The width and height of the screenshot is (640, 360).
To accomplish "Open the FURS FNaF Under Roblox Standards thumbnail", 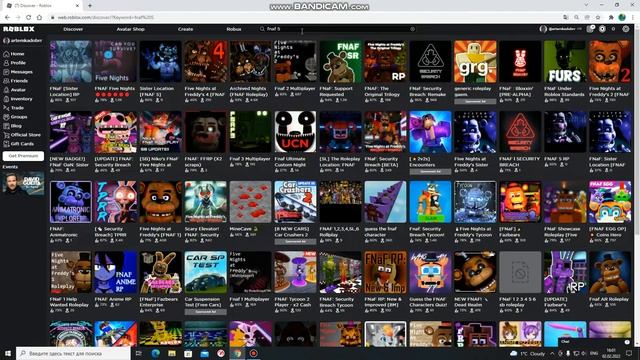I will pos(565,61).
